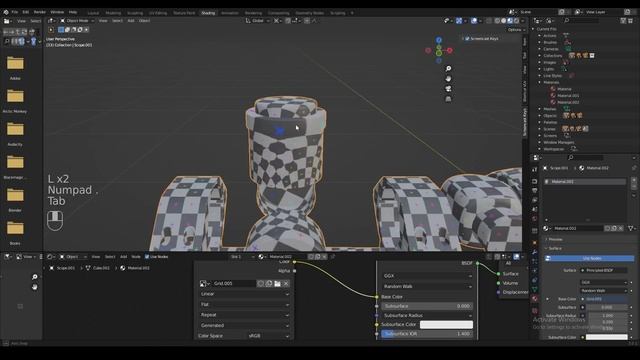Open the File menu
The width and height of the screenshot is (640, 360).
15,12
